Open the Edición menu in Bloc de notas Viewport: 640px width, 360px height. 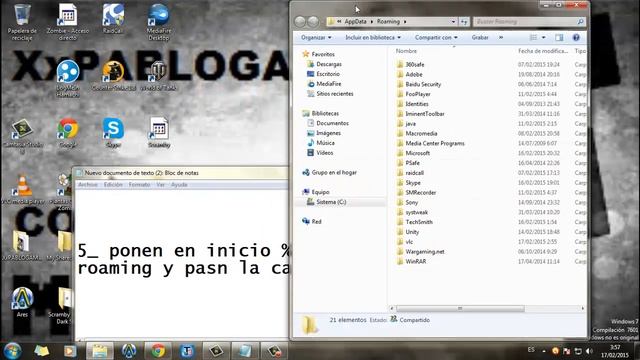[x=113, y=185]
